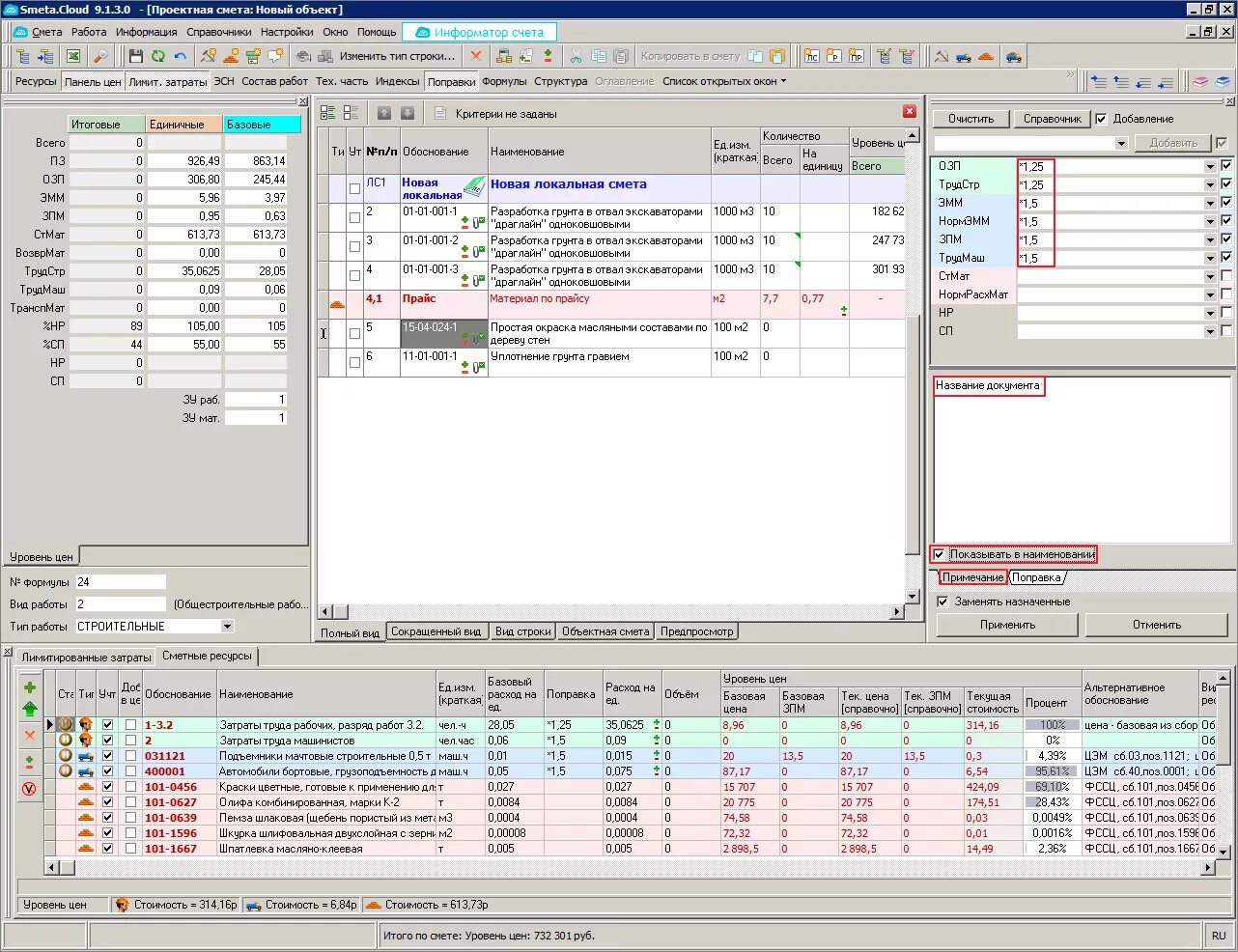
Task: Undo with blue curved arrow icon
Action: click(x=181, y=56)
